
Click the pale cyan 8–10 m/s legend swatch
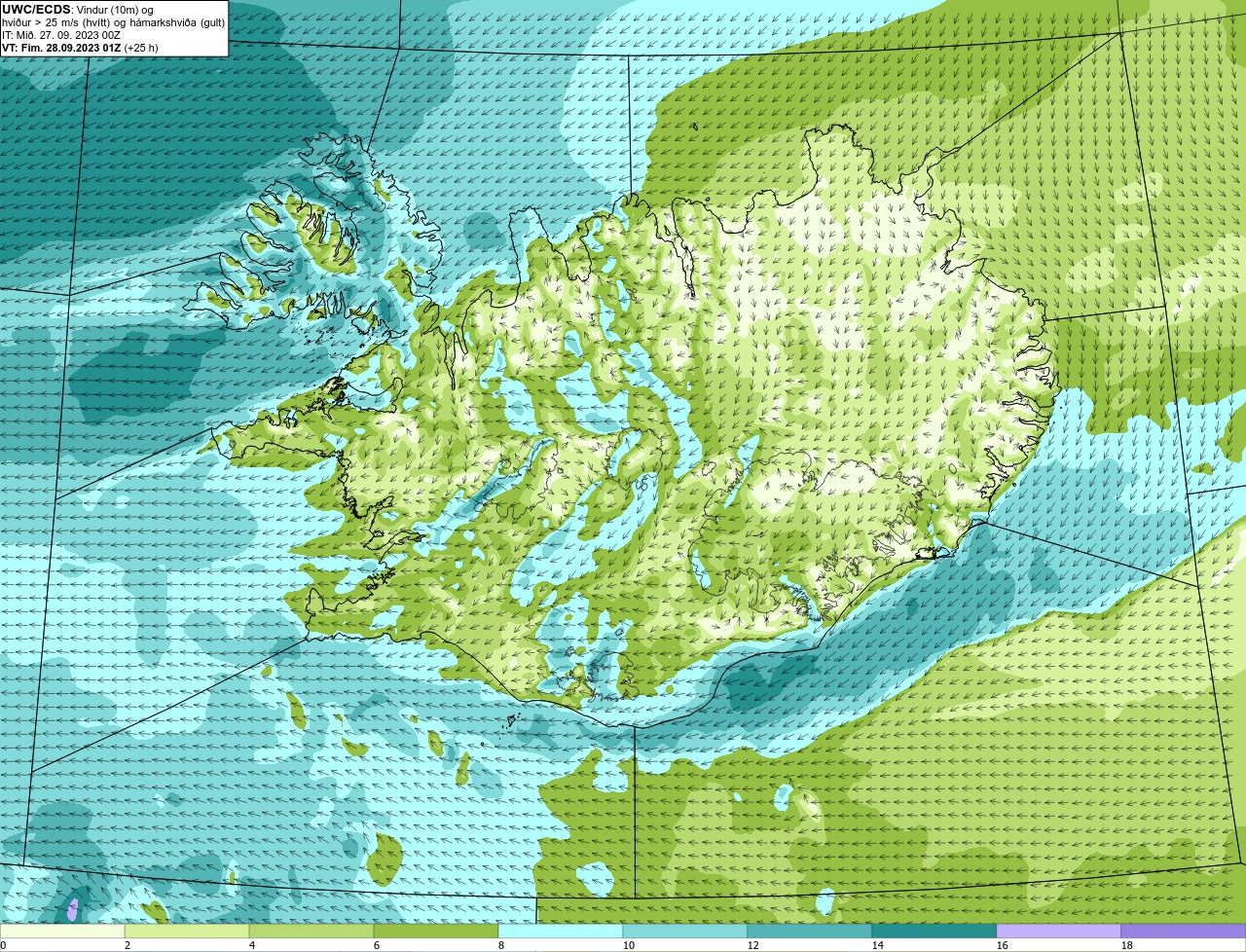point(561,932)
